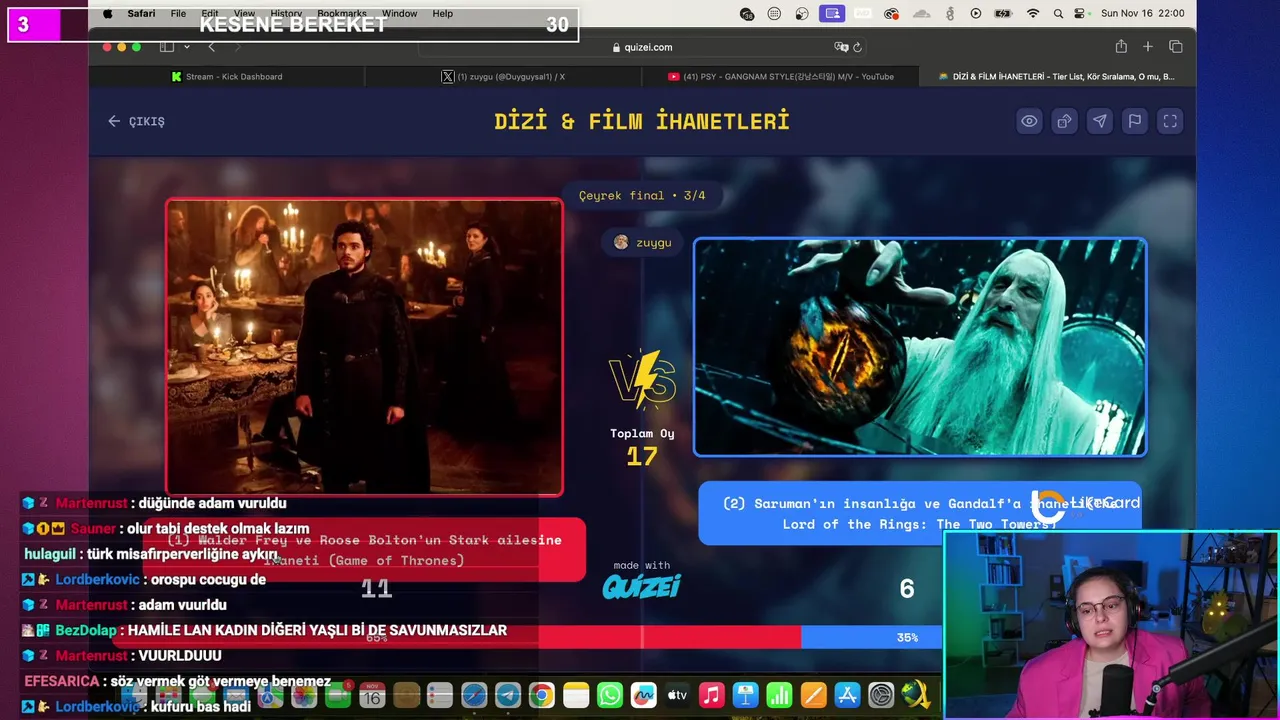Click the ÇIKIŞ back button
The image size is (1280, 720).
point(136,121)
